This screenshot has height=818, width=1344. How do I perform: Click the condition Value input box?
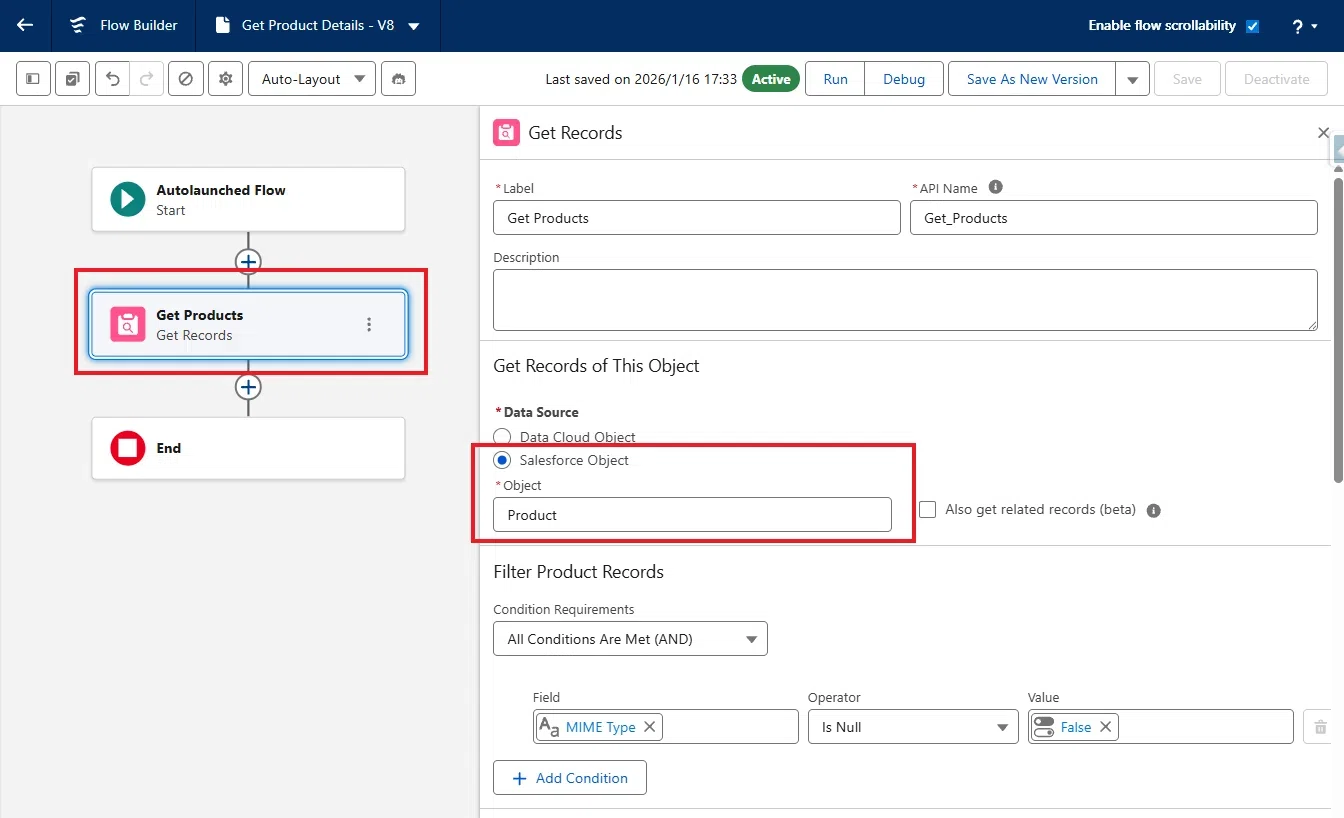tap(1161, 727)
